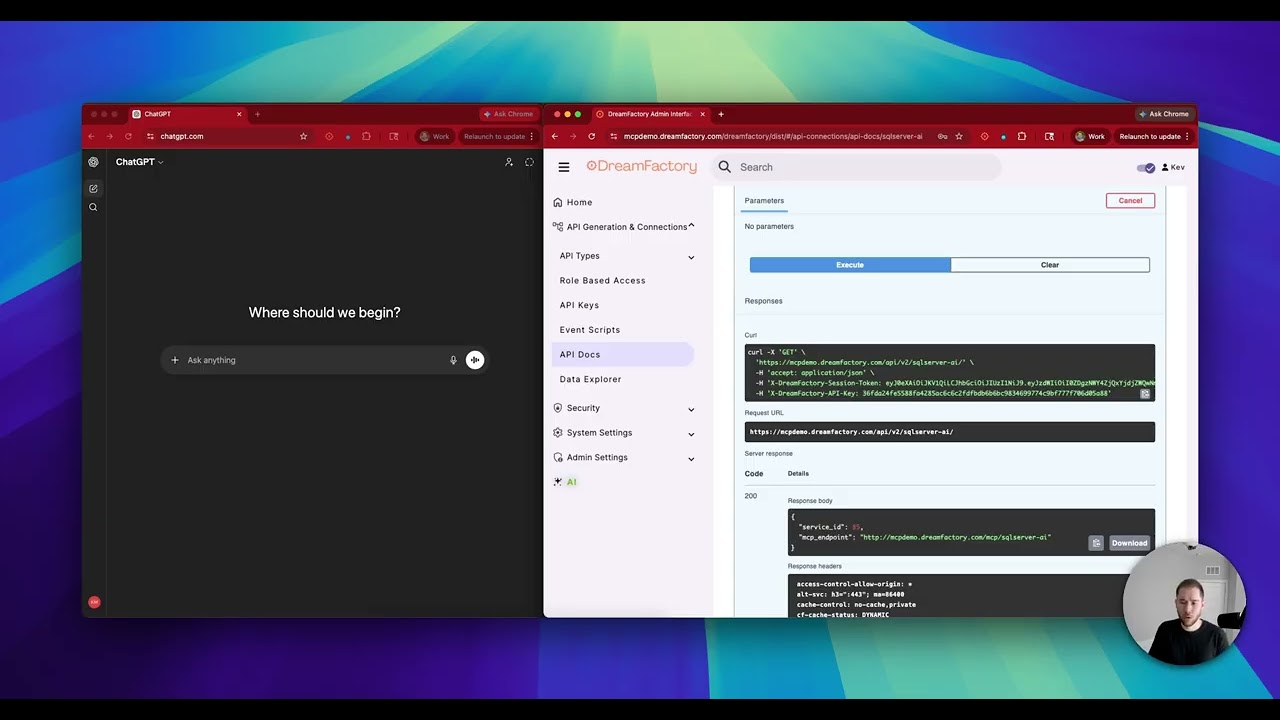Click the magnifier icon in DreamFactory search

725,167
